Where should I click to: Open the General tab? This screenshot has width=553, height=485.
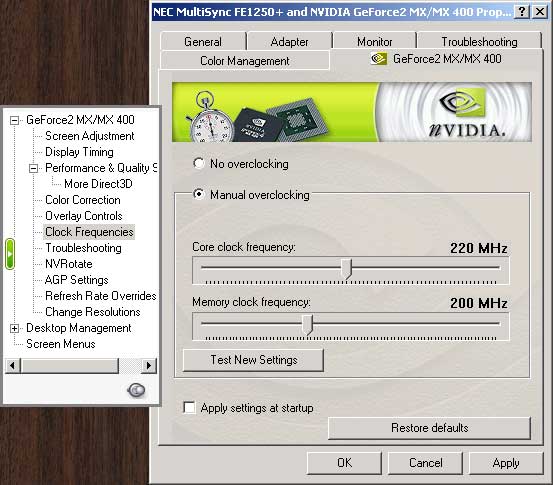point(203,42)
